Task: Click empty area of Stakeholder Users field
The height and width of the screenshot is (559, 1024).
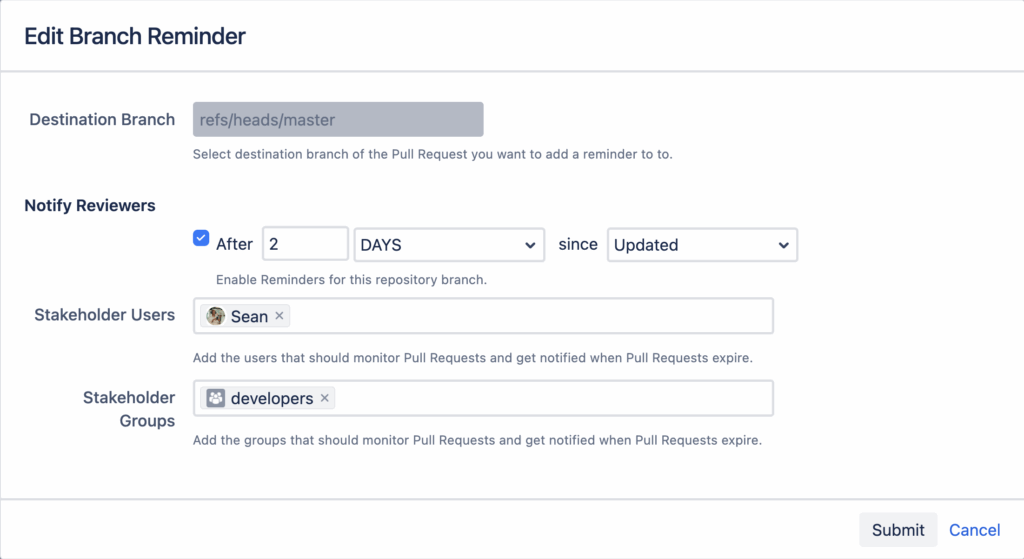Action: pyautogui.click(x=530, y=316)
